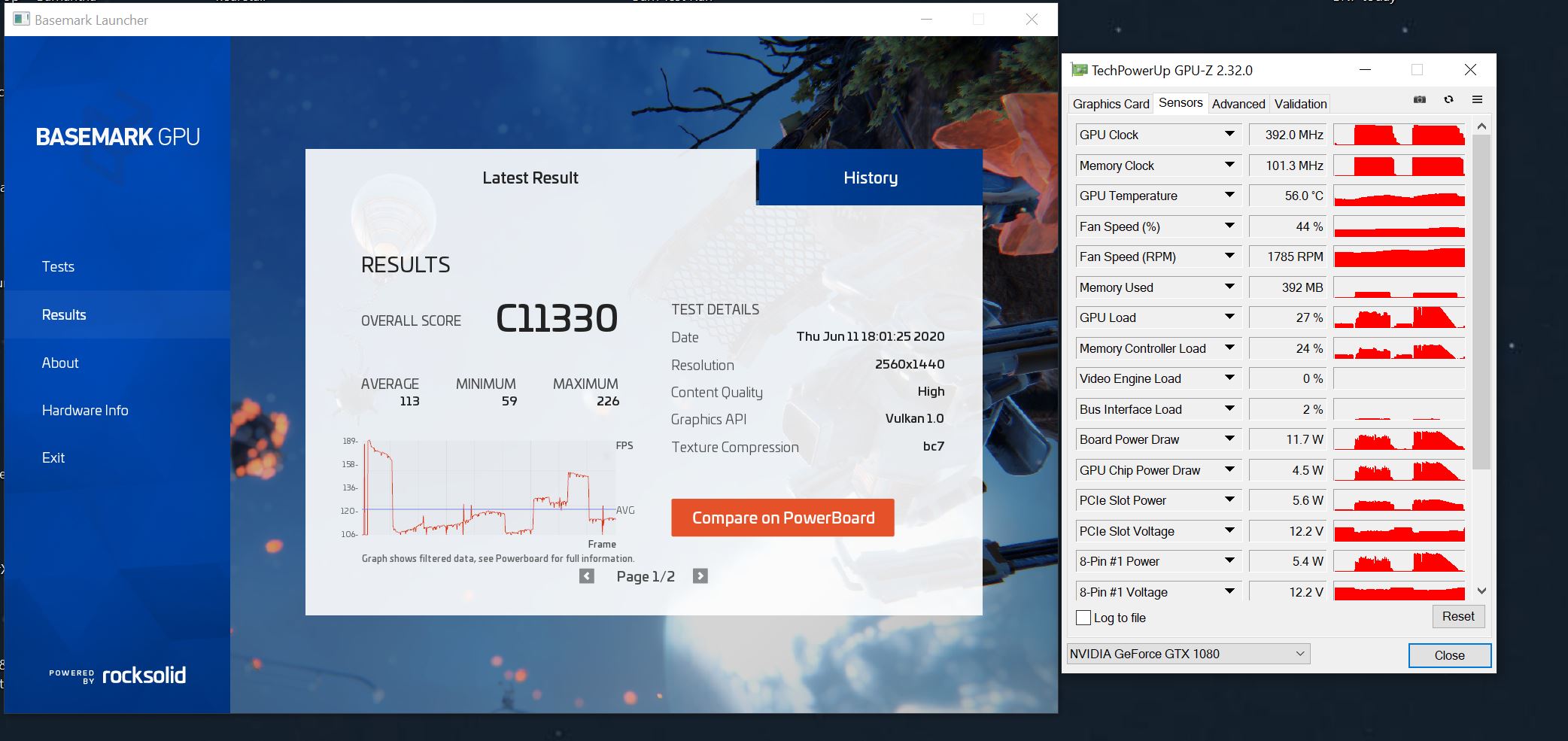Screen dimensions: 1568x741
Task: Click the GPU-Z sensors scrollbar thumb
Action: pos(1481,301)
